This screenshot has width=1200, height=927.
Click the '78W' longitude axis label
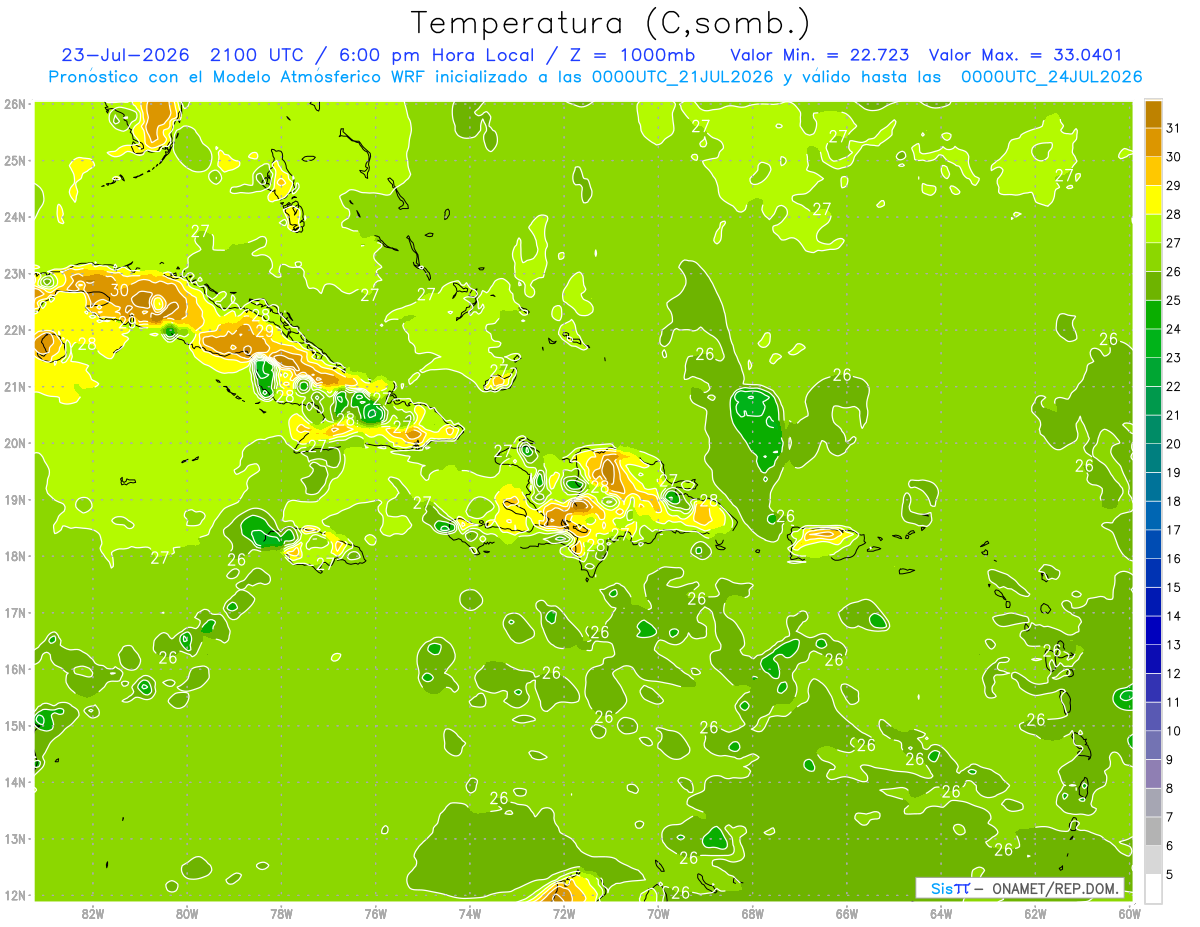[281, 913]
